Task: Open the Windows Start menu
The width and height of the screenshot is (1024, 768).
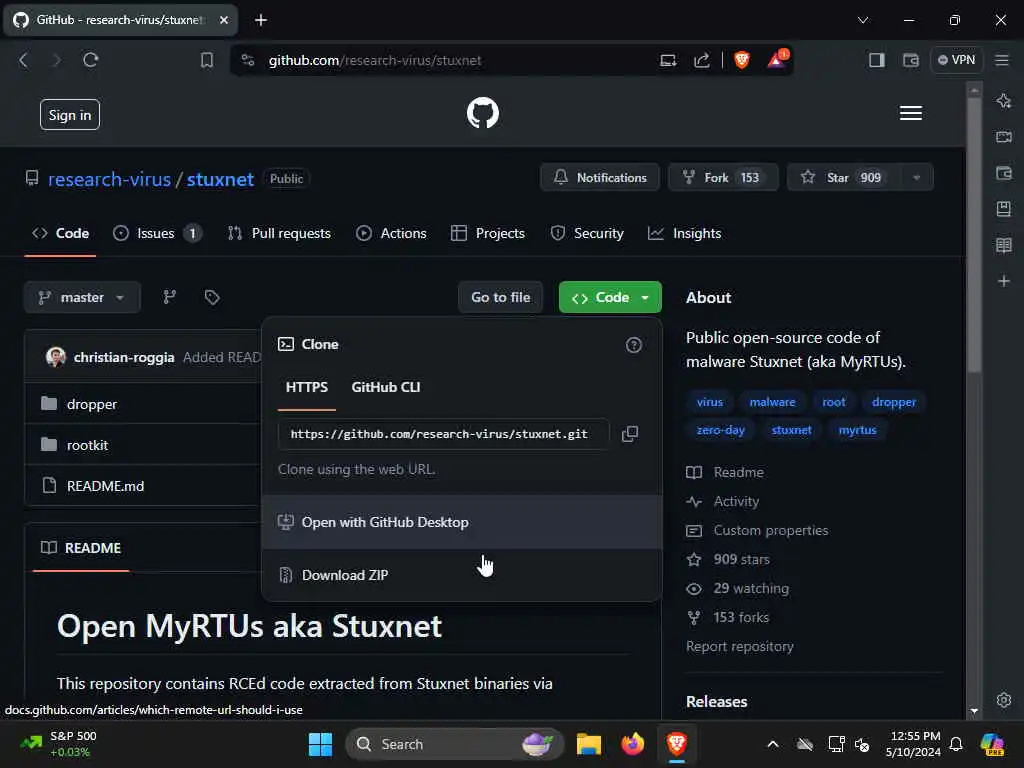Action: (320, 744)
